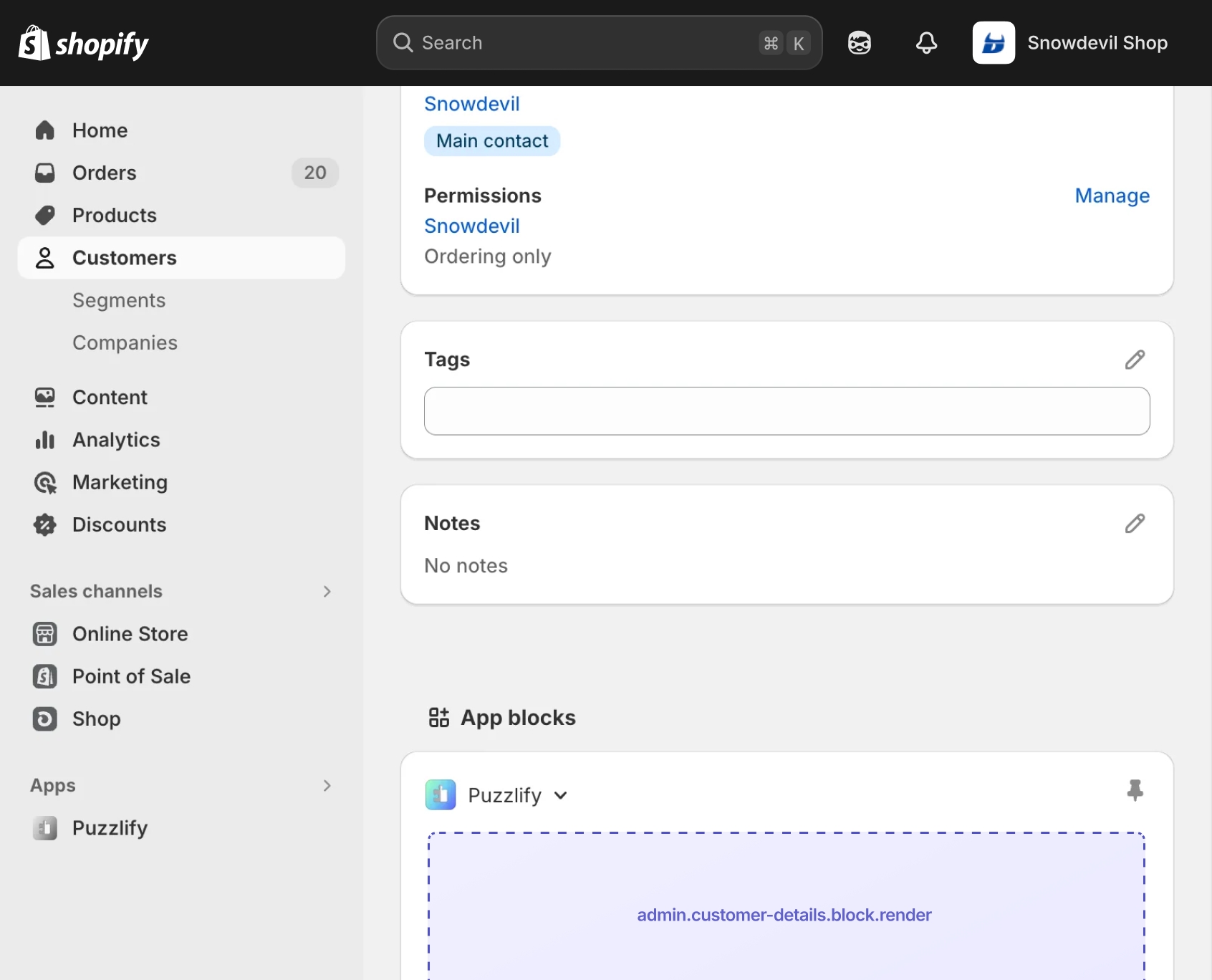Click the Orders inbox icon
Image resolution: width=1212 pixels, height=980 pixels.
(x=45, y=173)
